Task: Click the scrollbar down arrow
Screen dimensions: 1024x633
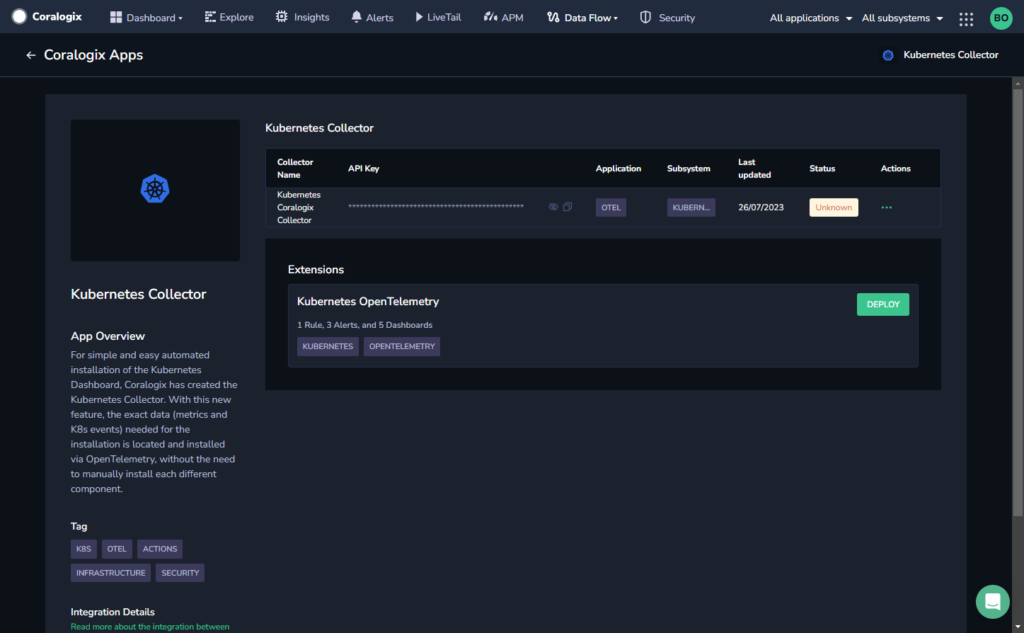Action: tap(1017, 627)
